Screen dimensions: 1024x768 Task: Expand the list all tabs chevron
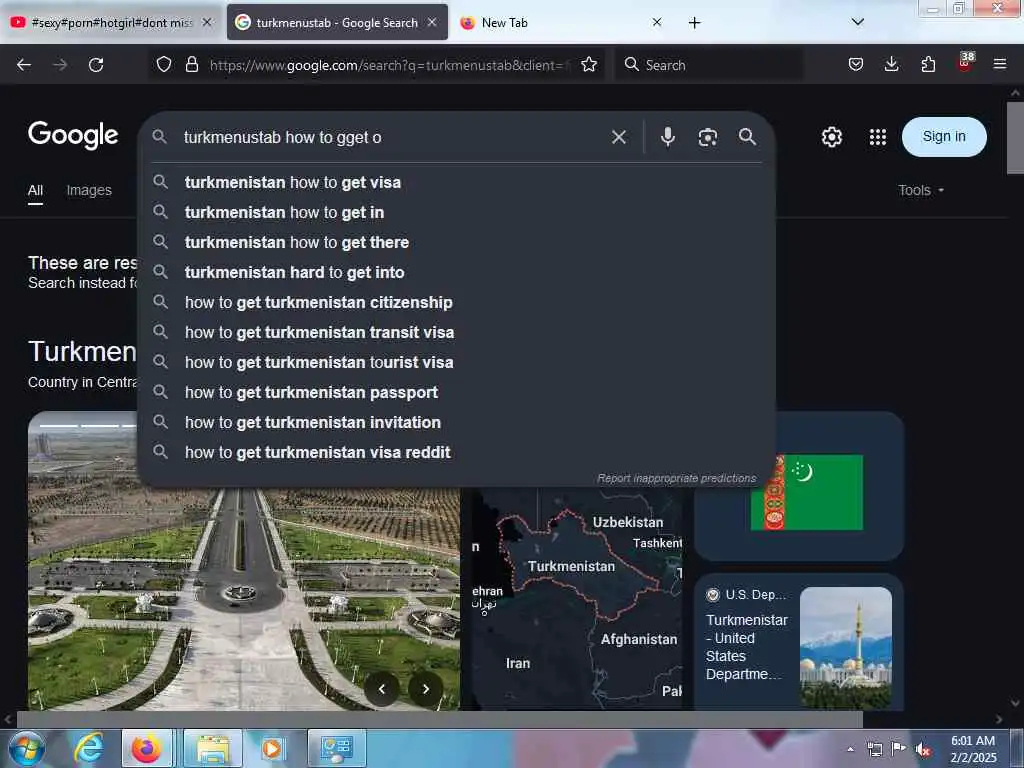pos(857,22)
